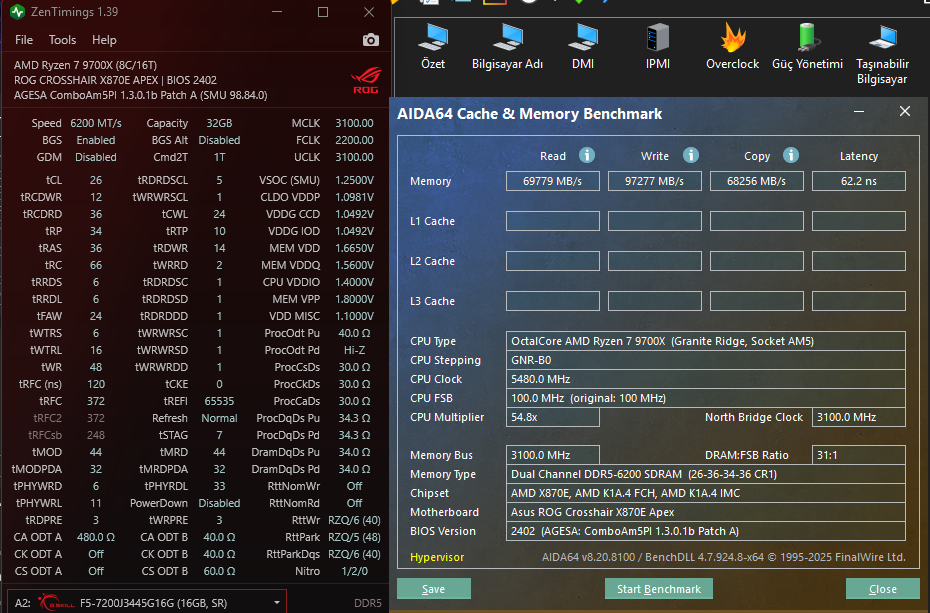The height and width of the screenshot is (613, 930).
Task: Click Close in the AIDA64 benchmark
Action: tap(883, 589)
